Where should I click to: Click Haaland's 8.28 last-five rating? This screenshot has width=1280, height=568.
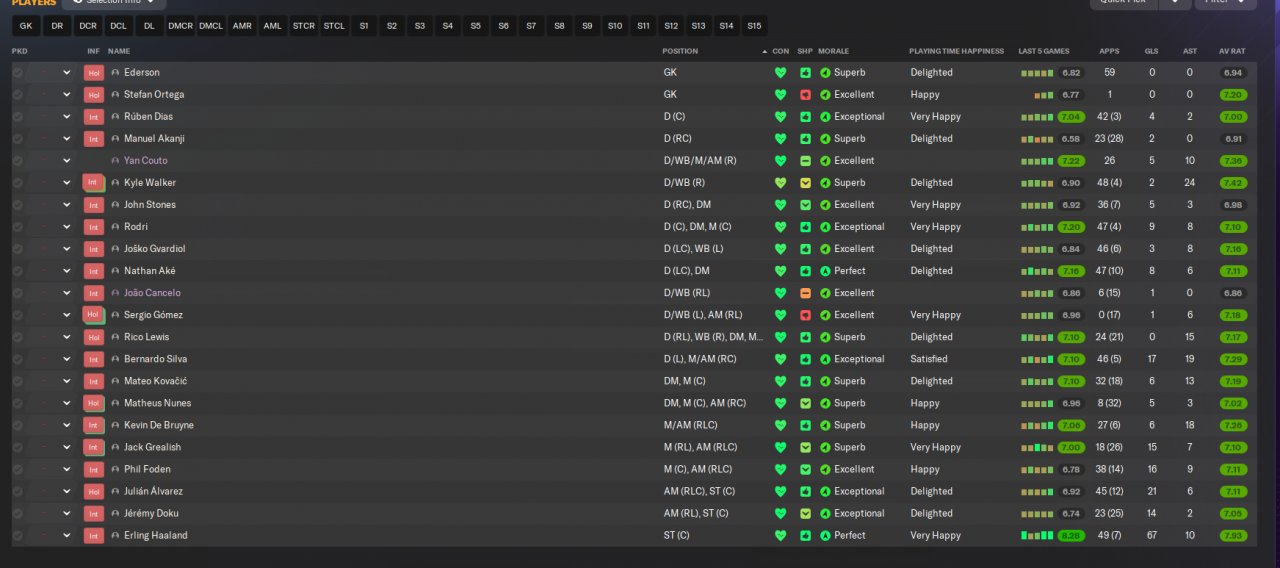[1071, 535]
